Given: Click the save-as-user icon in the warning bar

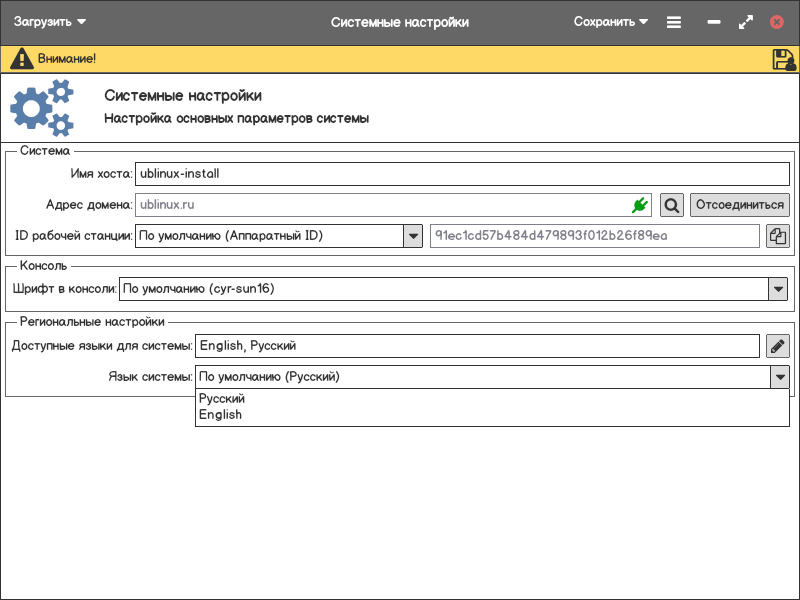Looking at the screenshot, I should click(x=783, y=59).
